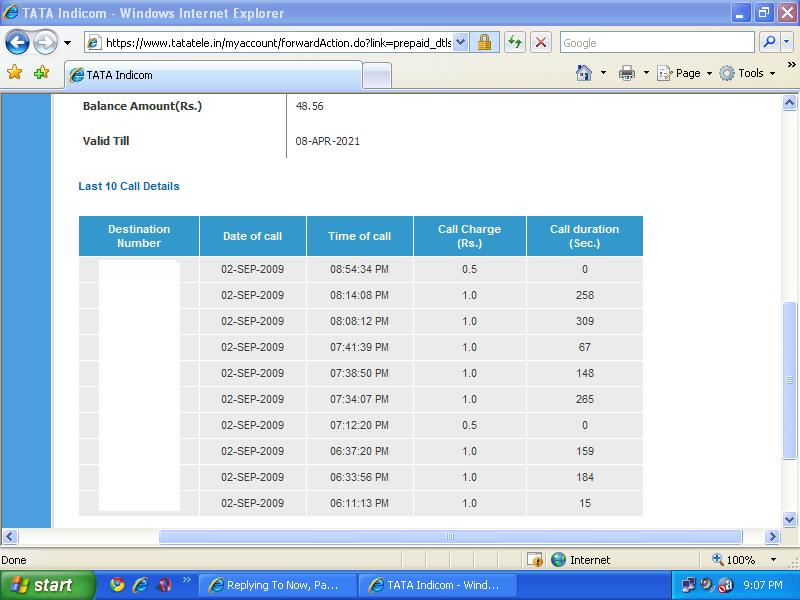
Task: Launch Opera from Quick Launch
Action: [164, 585]
